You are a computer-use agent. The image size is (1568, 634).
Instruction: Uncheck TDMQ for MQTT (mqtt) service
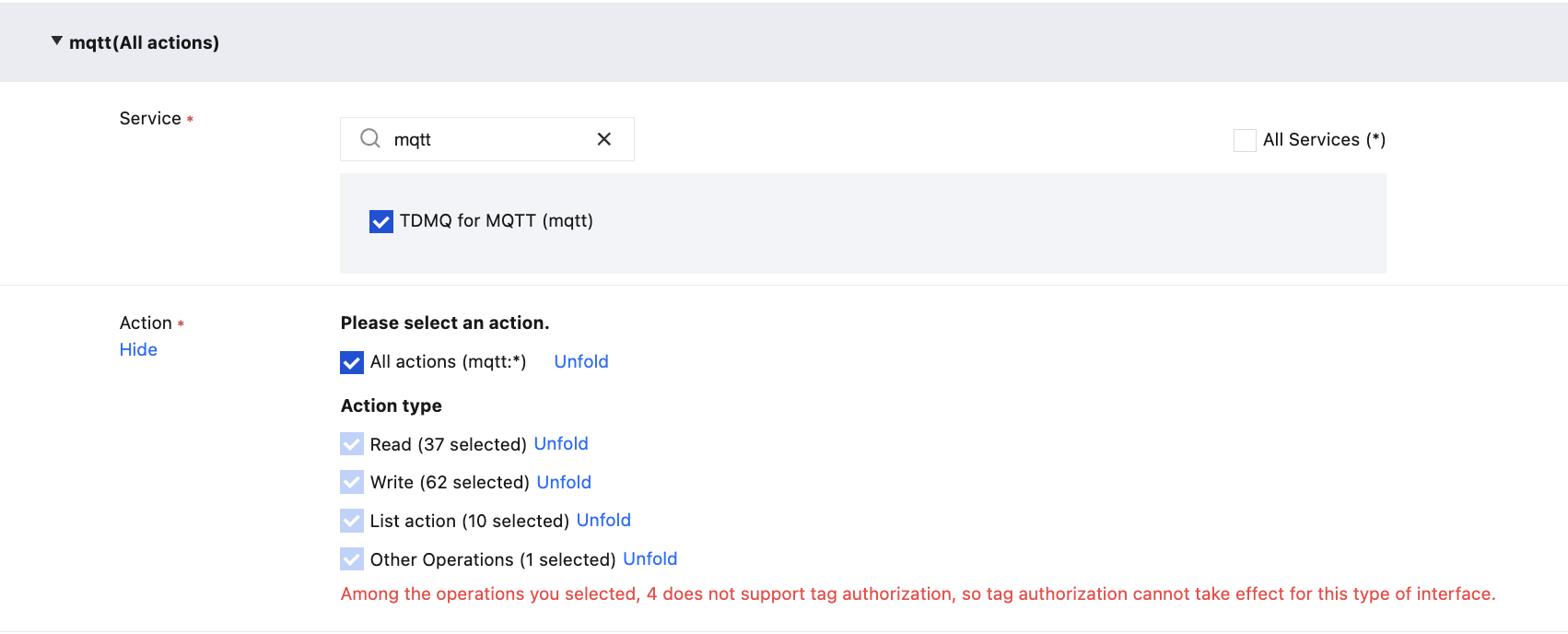pos(380,221)
